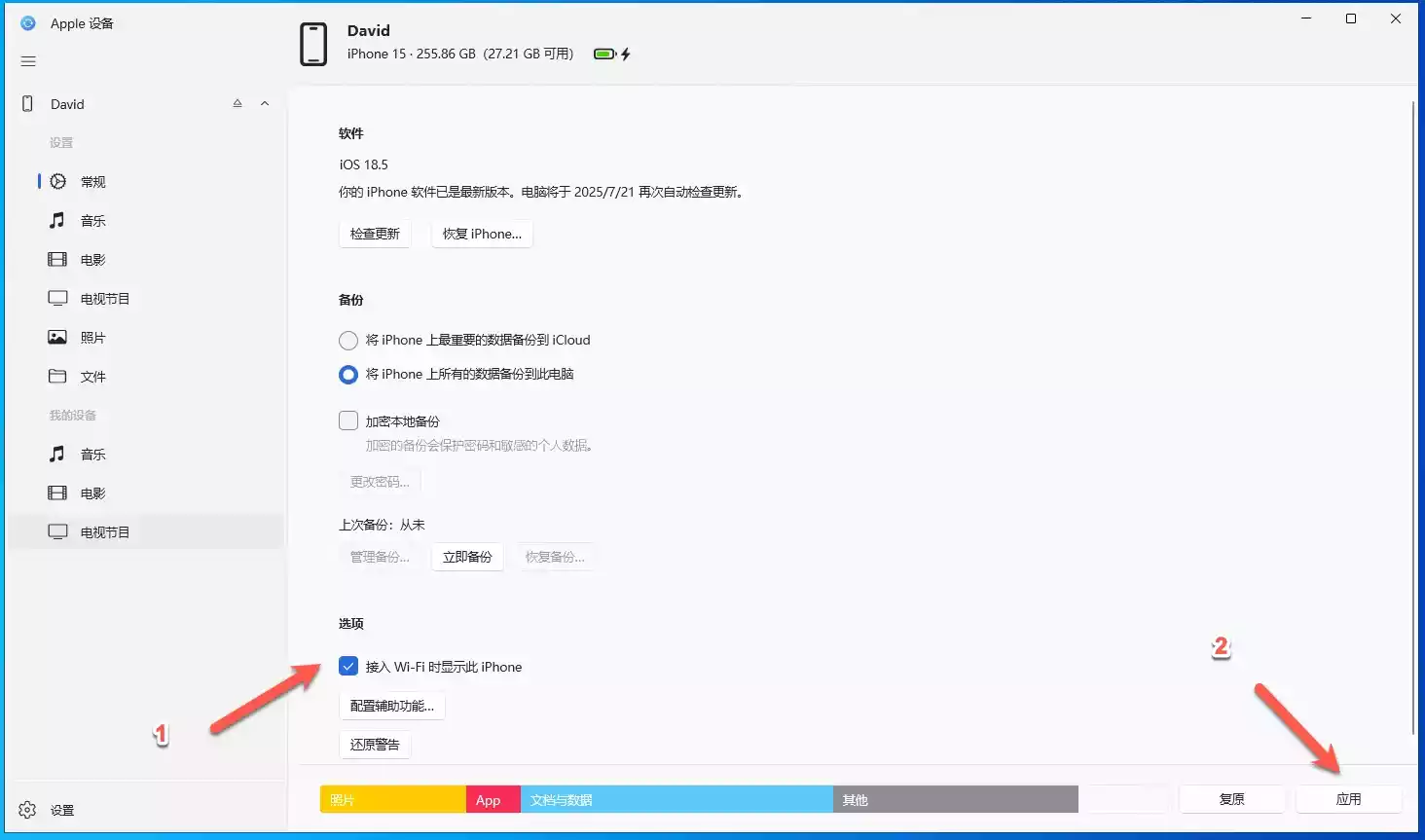Collapse the David device section

click(x=265, y=103)
